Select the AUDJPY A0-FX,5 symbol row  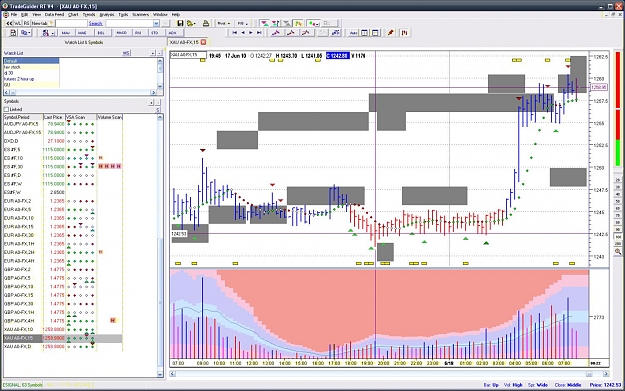click(63, 124)
